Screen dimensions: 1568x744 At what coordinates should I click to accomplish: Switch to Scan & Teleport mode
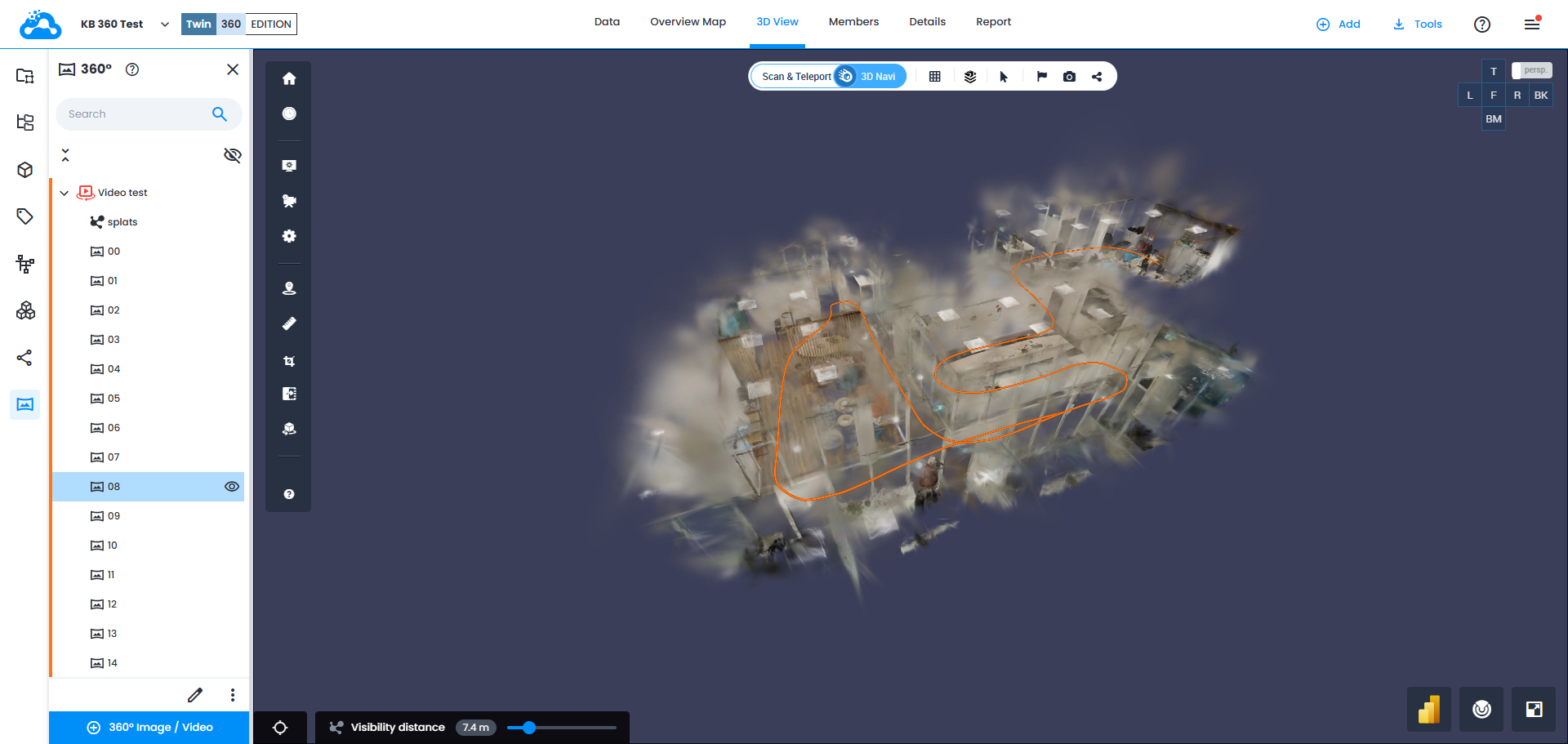(x=796, y=77)
